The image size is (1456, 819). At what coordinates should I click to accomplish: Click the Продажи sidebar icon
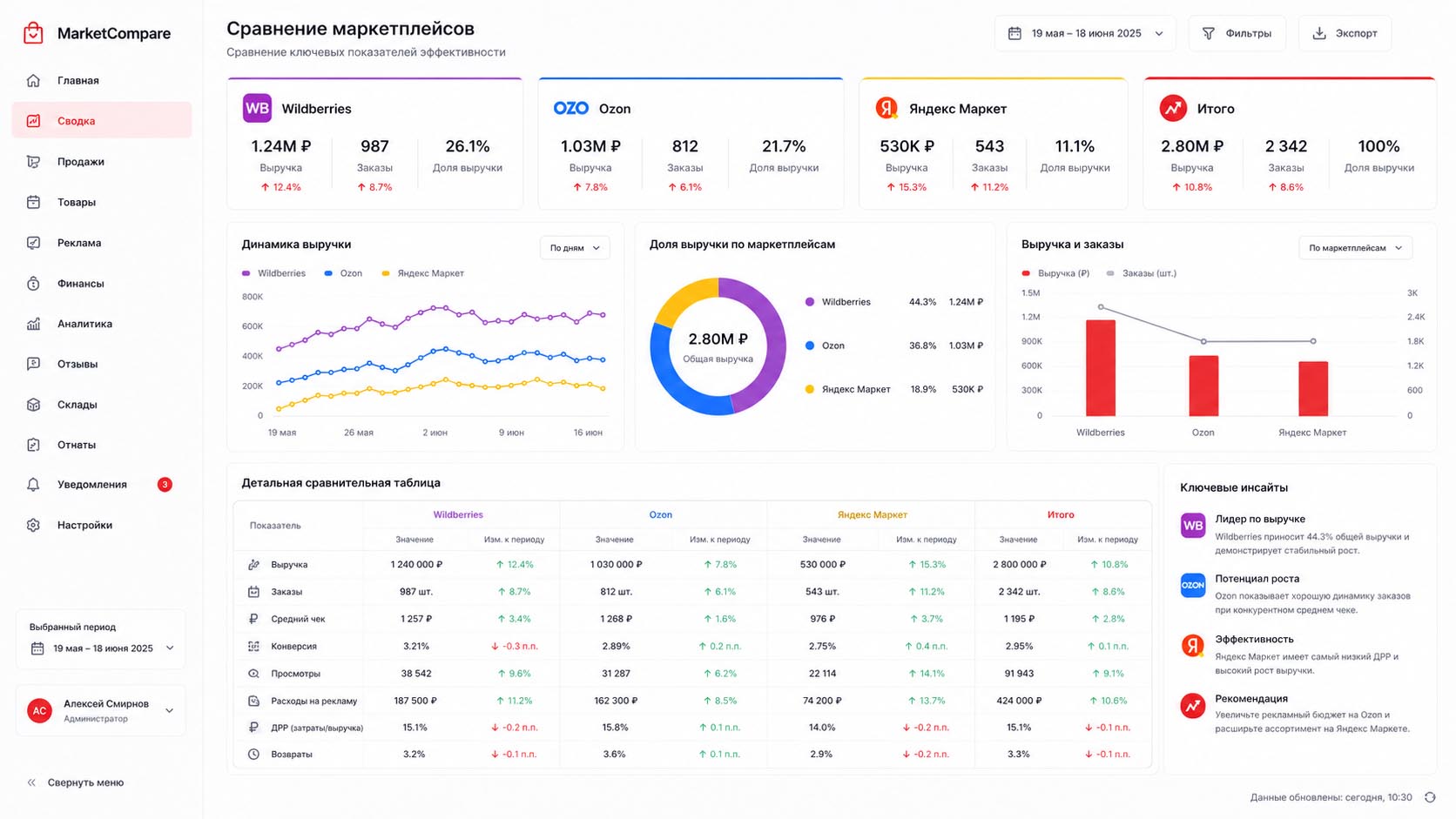33,162
